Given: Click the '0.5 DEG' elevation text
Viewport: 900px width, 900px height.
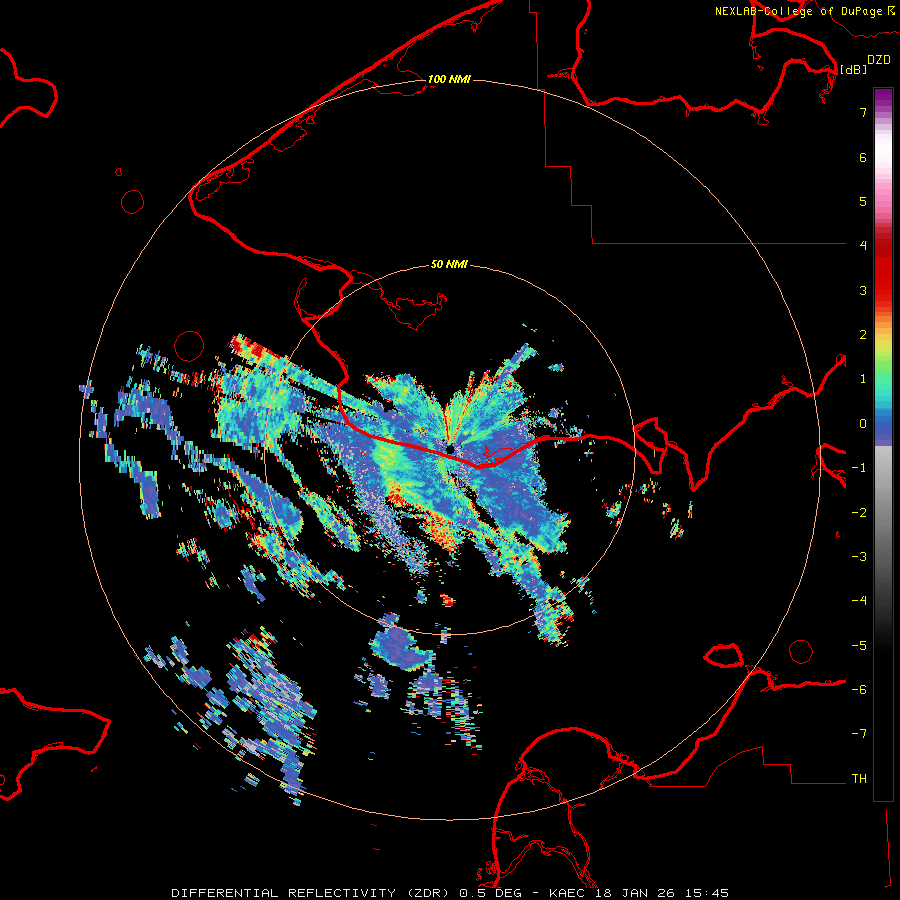Looking at the screenshot, I should coord(490,893).
